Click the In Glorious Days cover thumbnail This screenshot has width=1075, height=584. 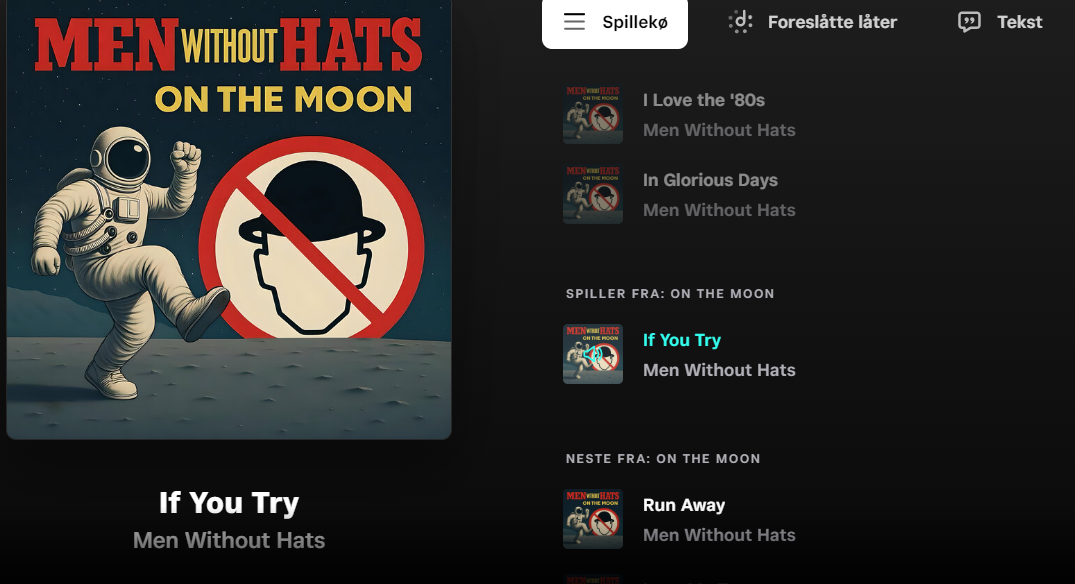click(x=593, y=194)
